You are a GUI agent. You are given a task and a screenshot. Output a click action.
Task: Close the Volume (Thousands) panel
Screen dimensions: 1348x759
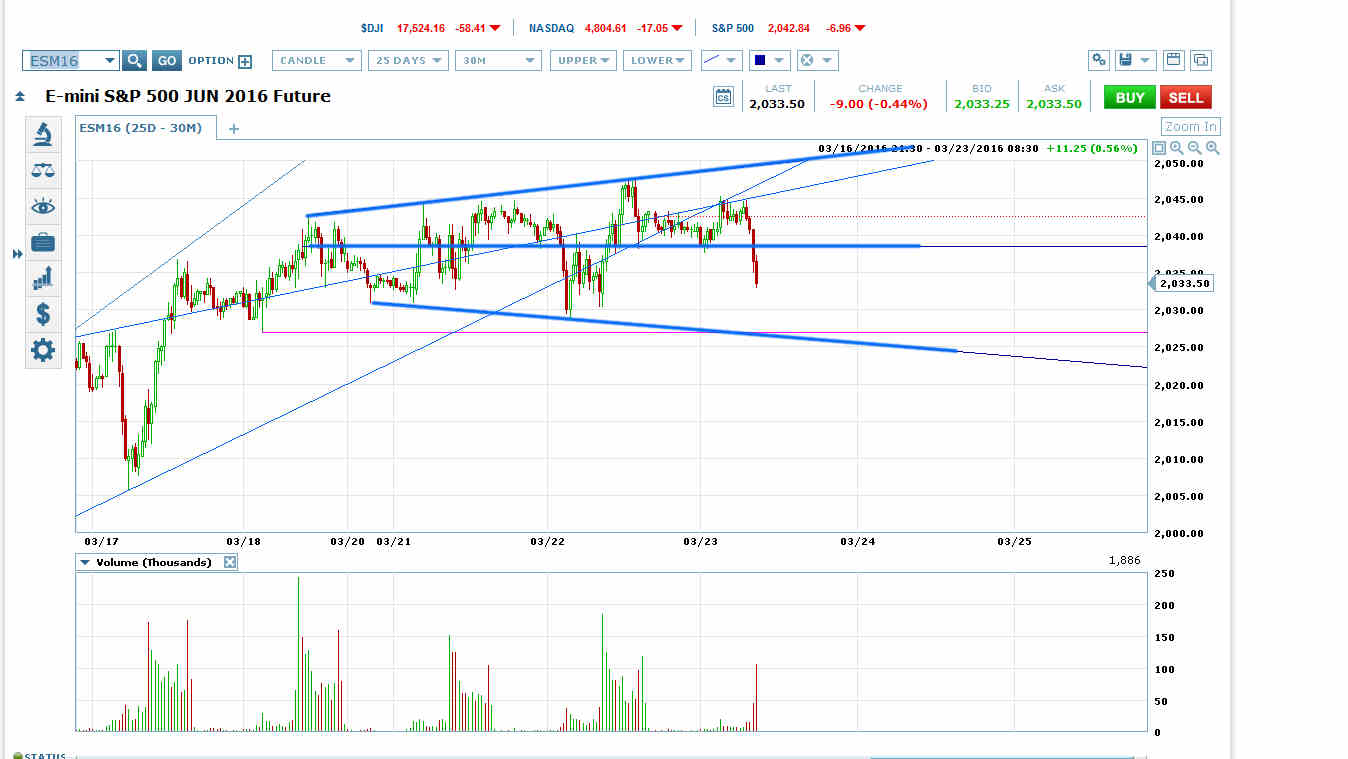coord(229,562)
